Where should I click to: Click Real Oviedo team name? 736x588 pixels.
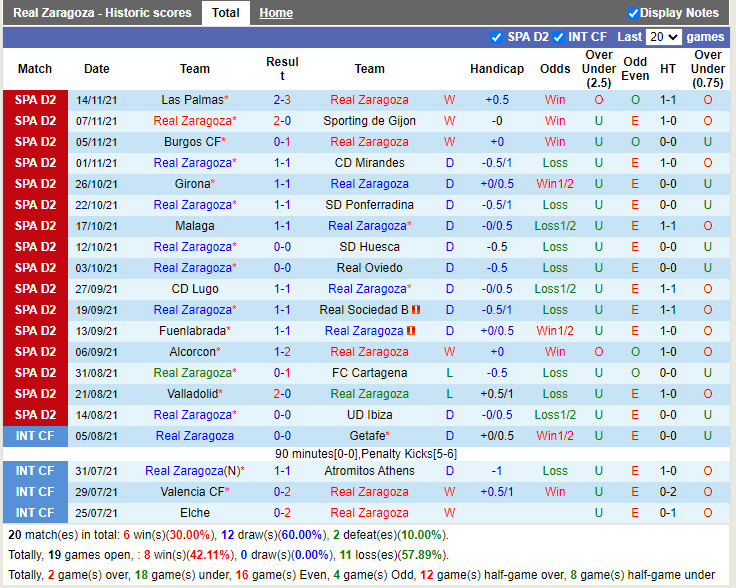click(x=369, y=268)
